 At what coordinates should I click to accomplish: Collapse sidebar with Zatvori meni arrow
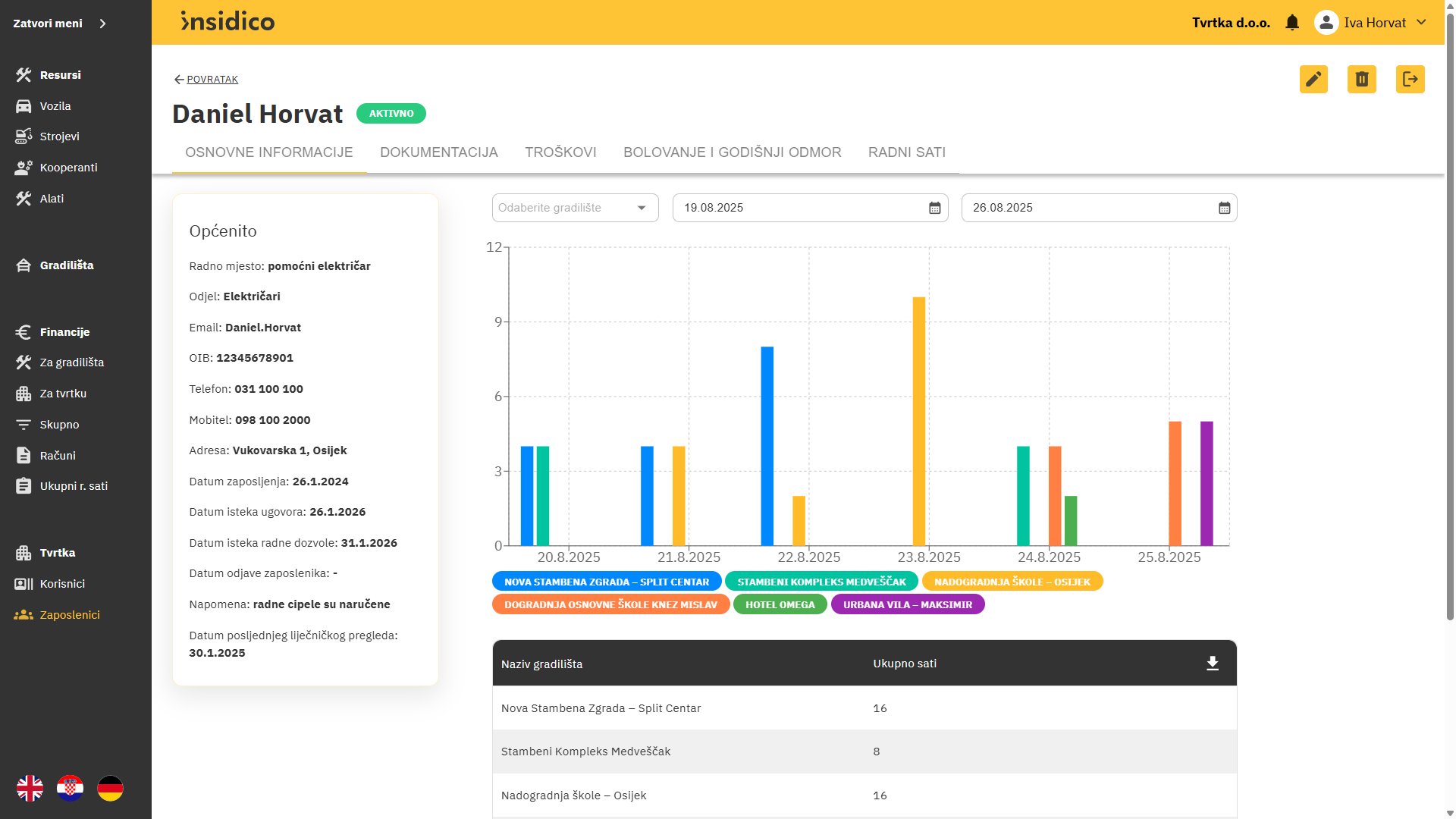click(102, 24)
